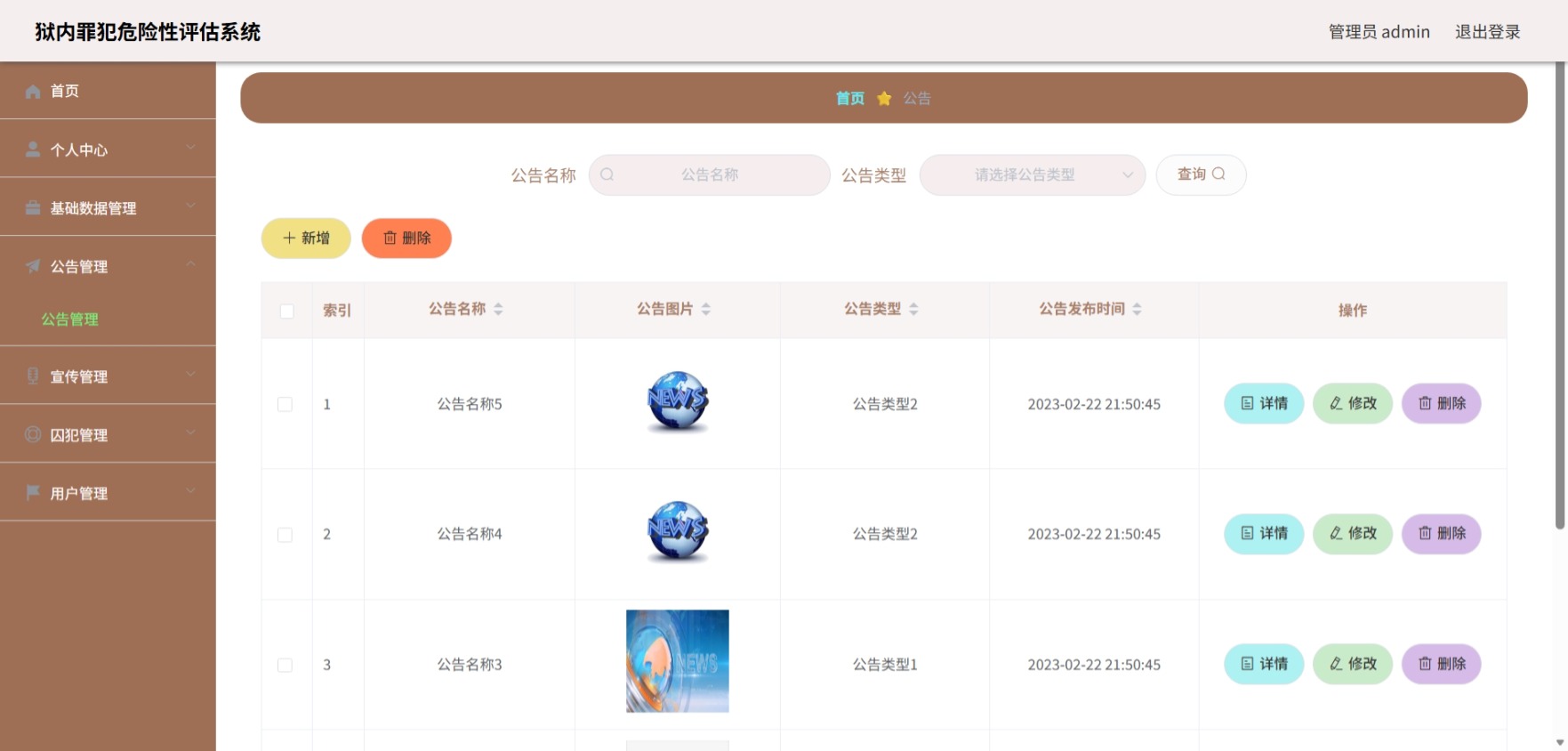
Task: Click the 管理员 admin text in header
Action: point(1379,32)
